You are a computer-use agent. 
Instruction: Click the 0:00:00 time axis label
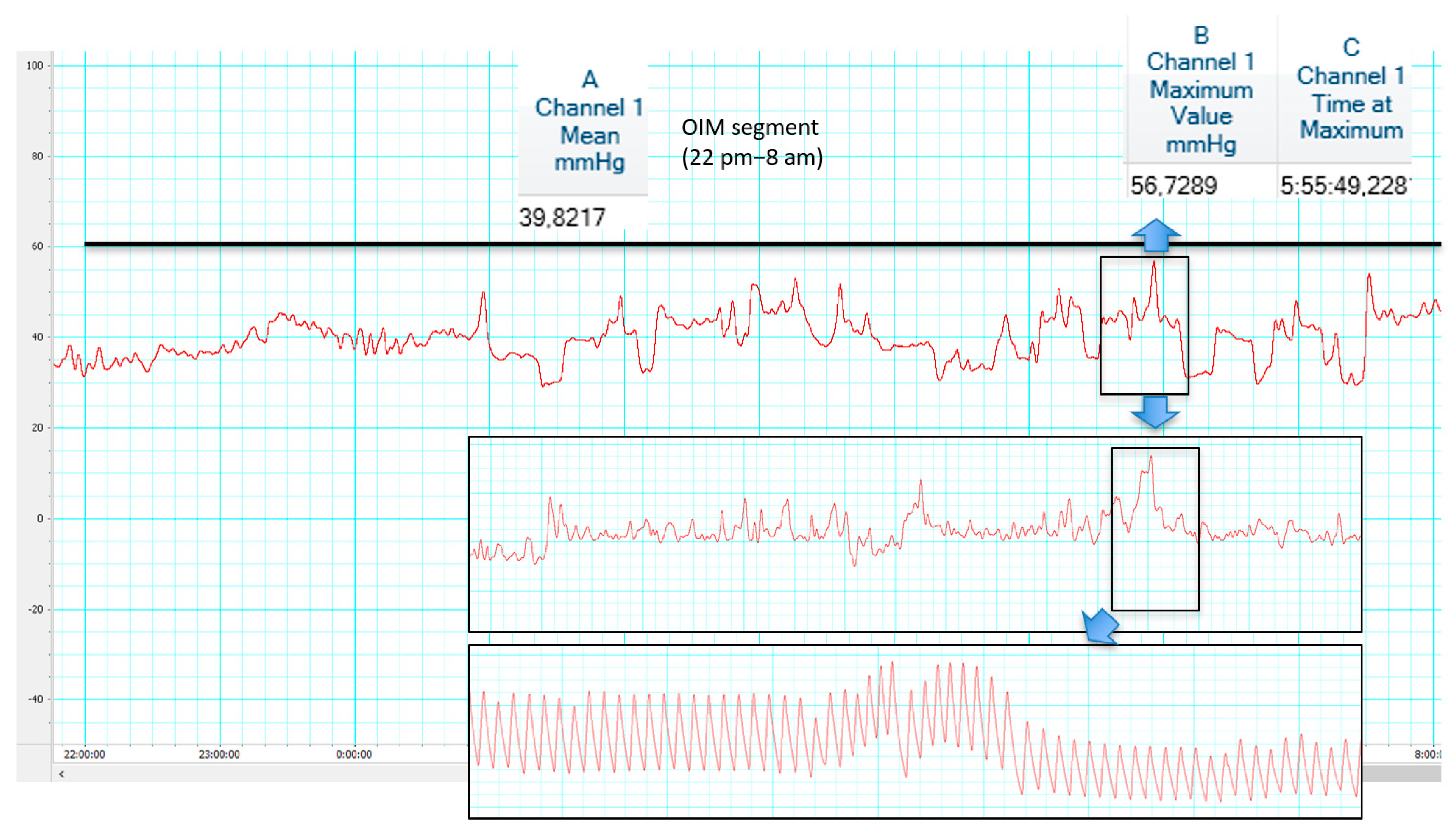coord(353,754)
